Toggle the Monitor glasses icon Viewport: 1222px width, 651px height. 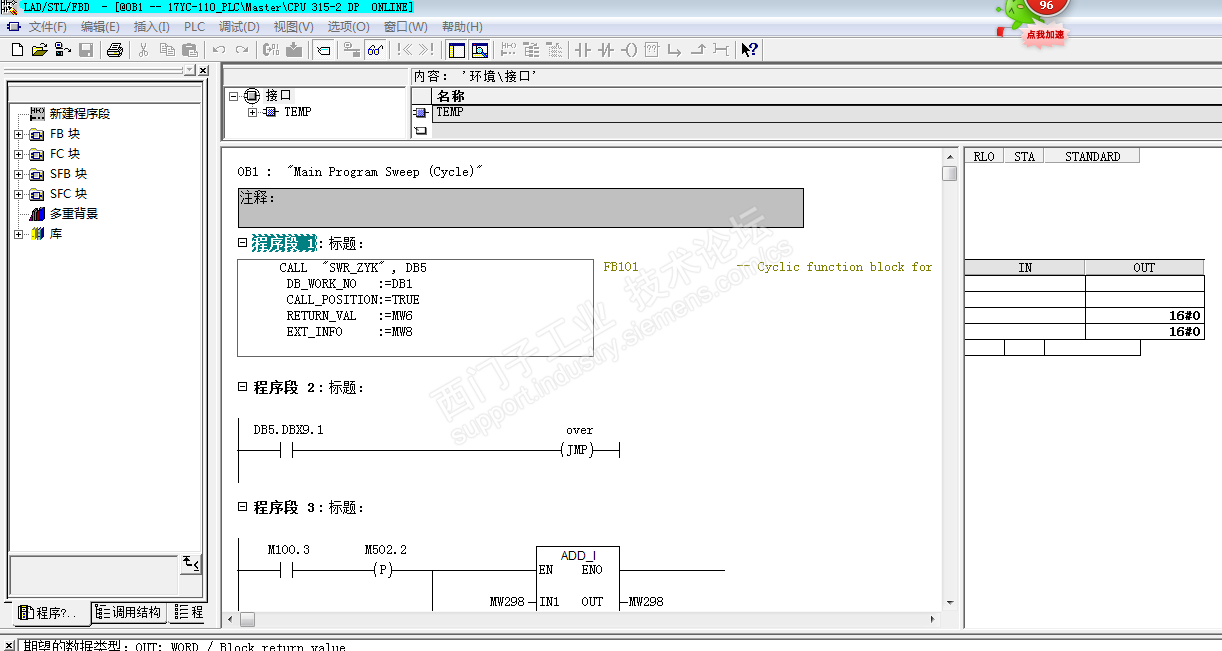pos(375,50)
